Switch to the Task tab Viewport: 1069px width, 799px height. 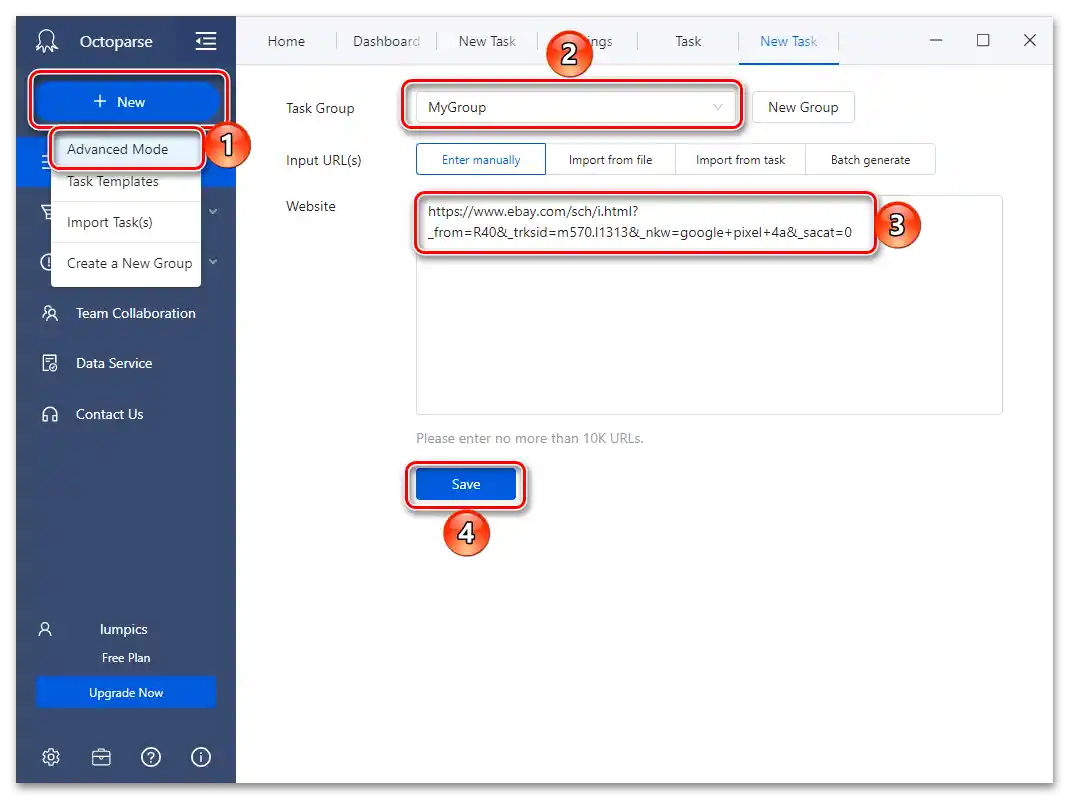tap(688, 41)
